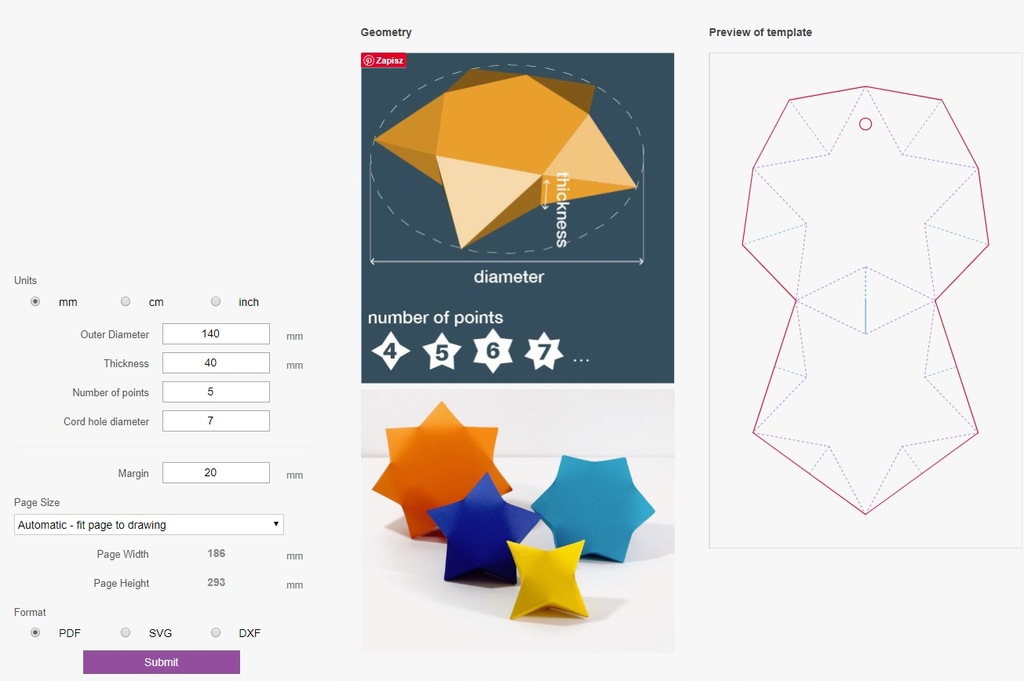This screenshot has width=1024, height=681.
Task: Click the Geometry heading
Action: [386, 32]
